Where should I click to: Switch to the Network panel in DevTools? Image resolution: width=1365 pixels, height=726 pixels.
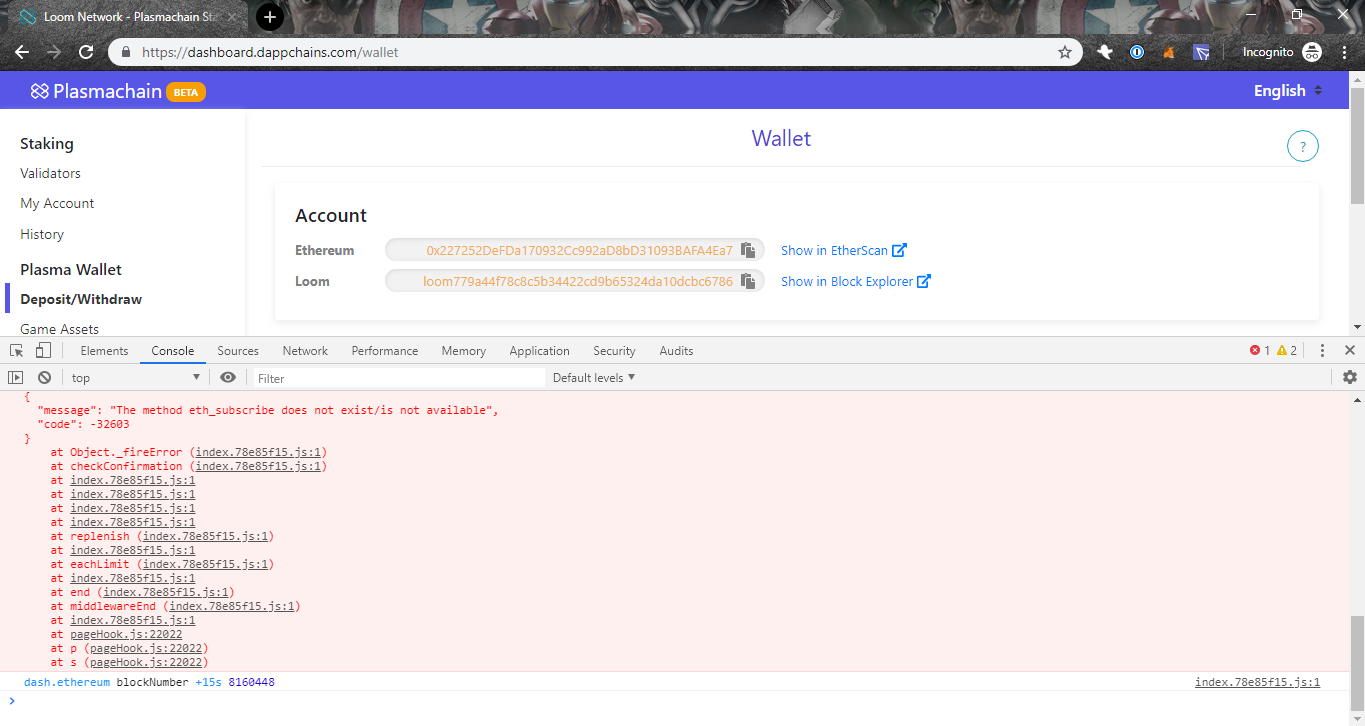pos(304,350)
